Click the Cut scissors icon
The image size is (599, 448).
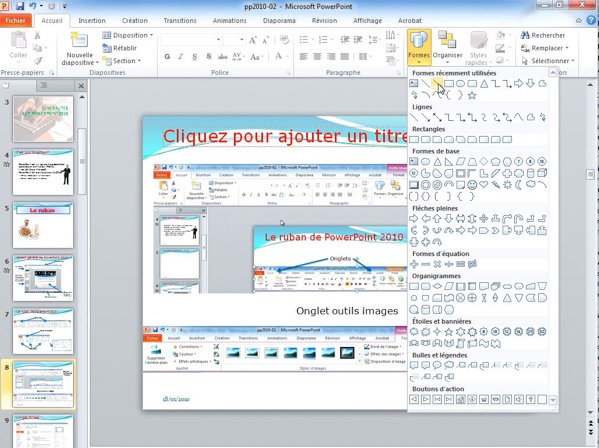point(37,35)
